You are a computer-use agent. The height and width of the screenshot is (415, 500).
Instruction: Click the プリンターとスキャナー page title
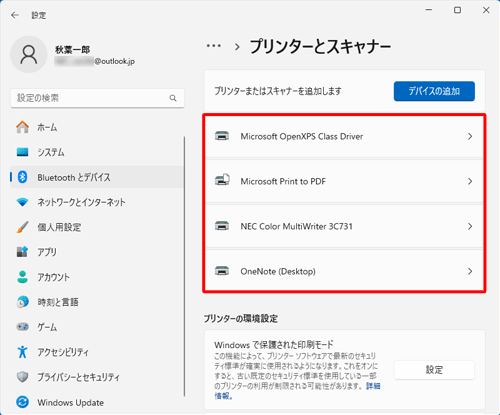[321, 46]
